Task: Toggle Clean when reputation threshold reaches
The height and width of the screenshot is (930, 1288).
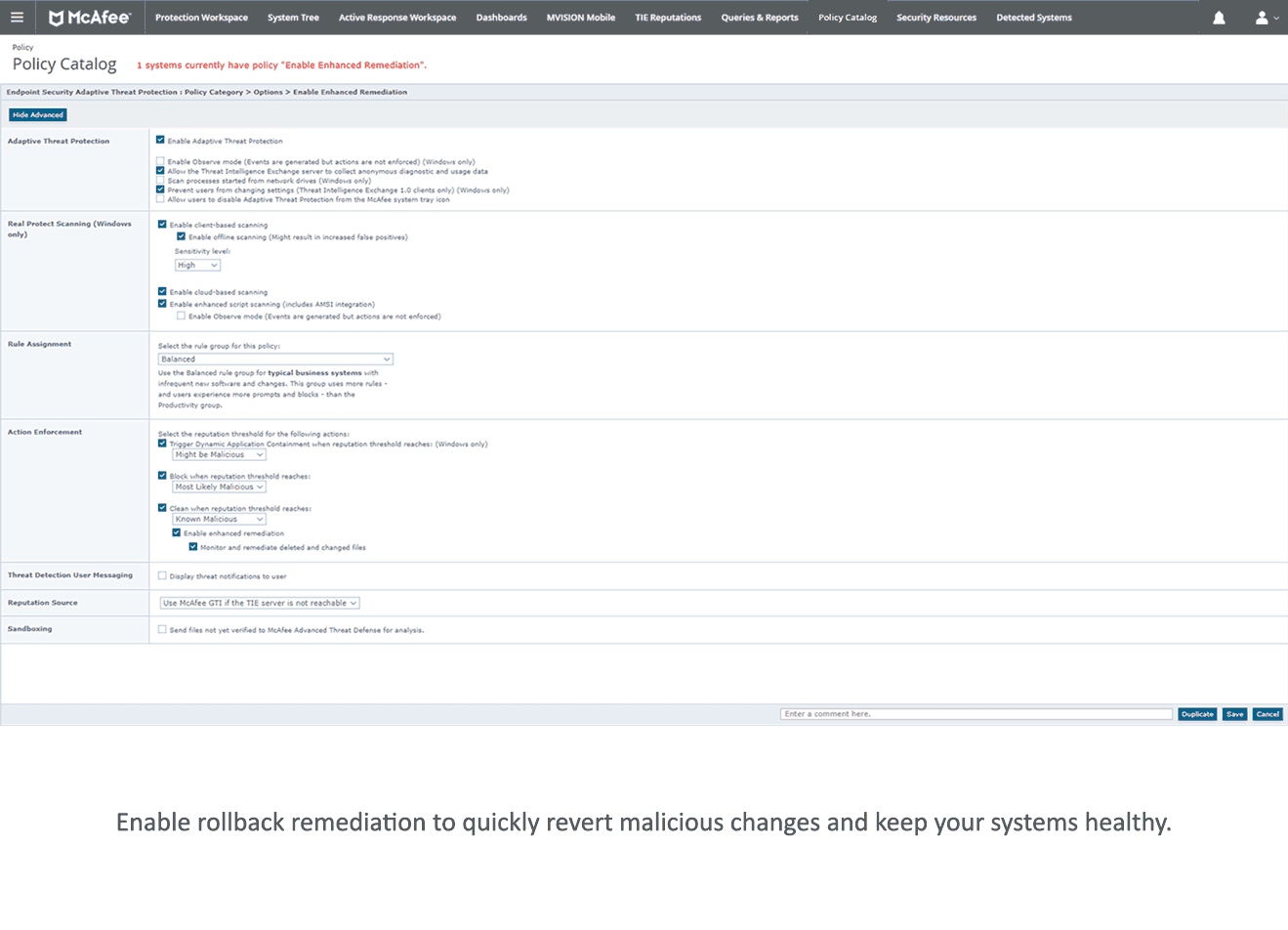Action: 162,508
